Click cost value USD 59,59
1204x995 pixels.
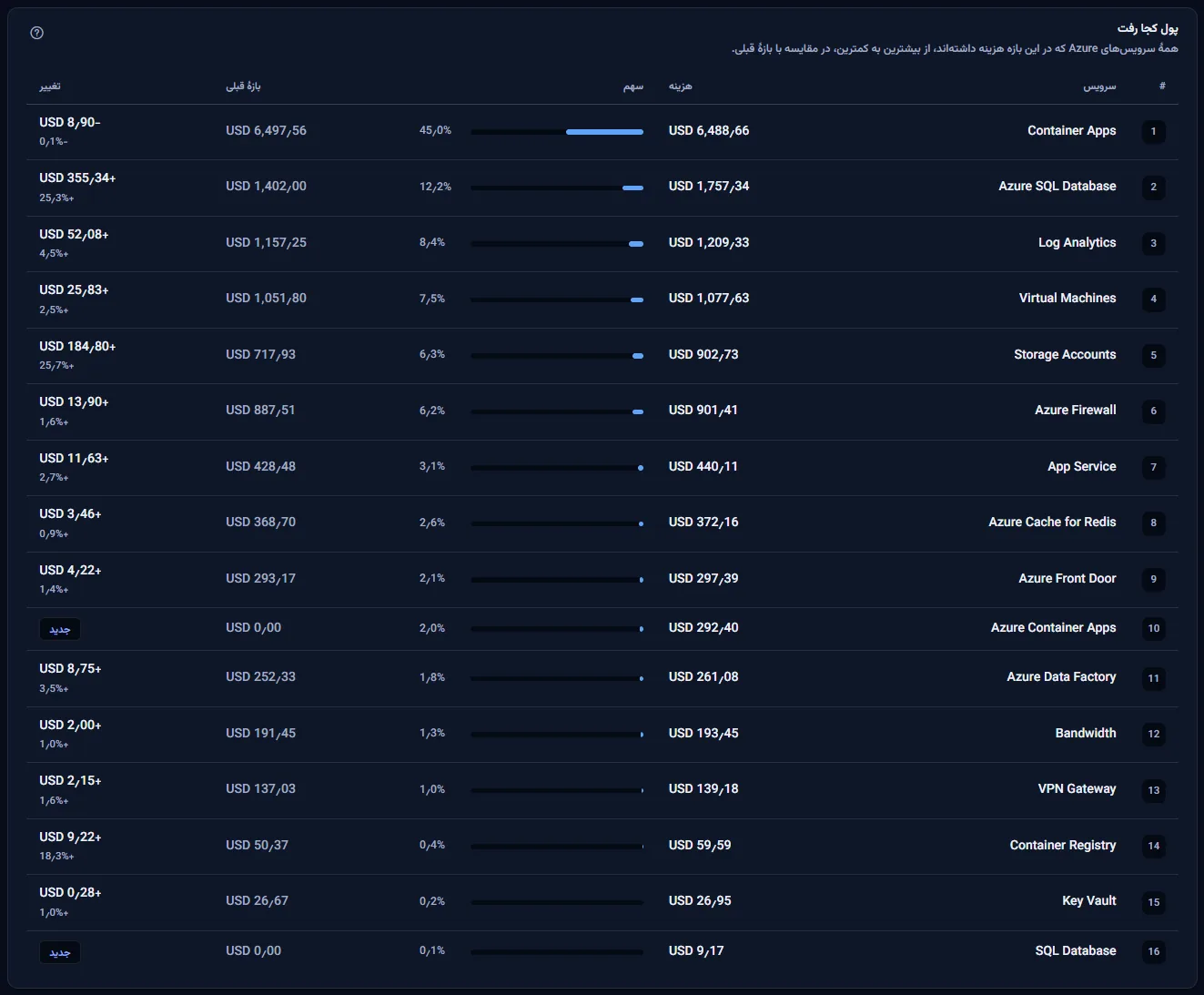(700, 845)
